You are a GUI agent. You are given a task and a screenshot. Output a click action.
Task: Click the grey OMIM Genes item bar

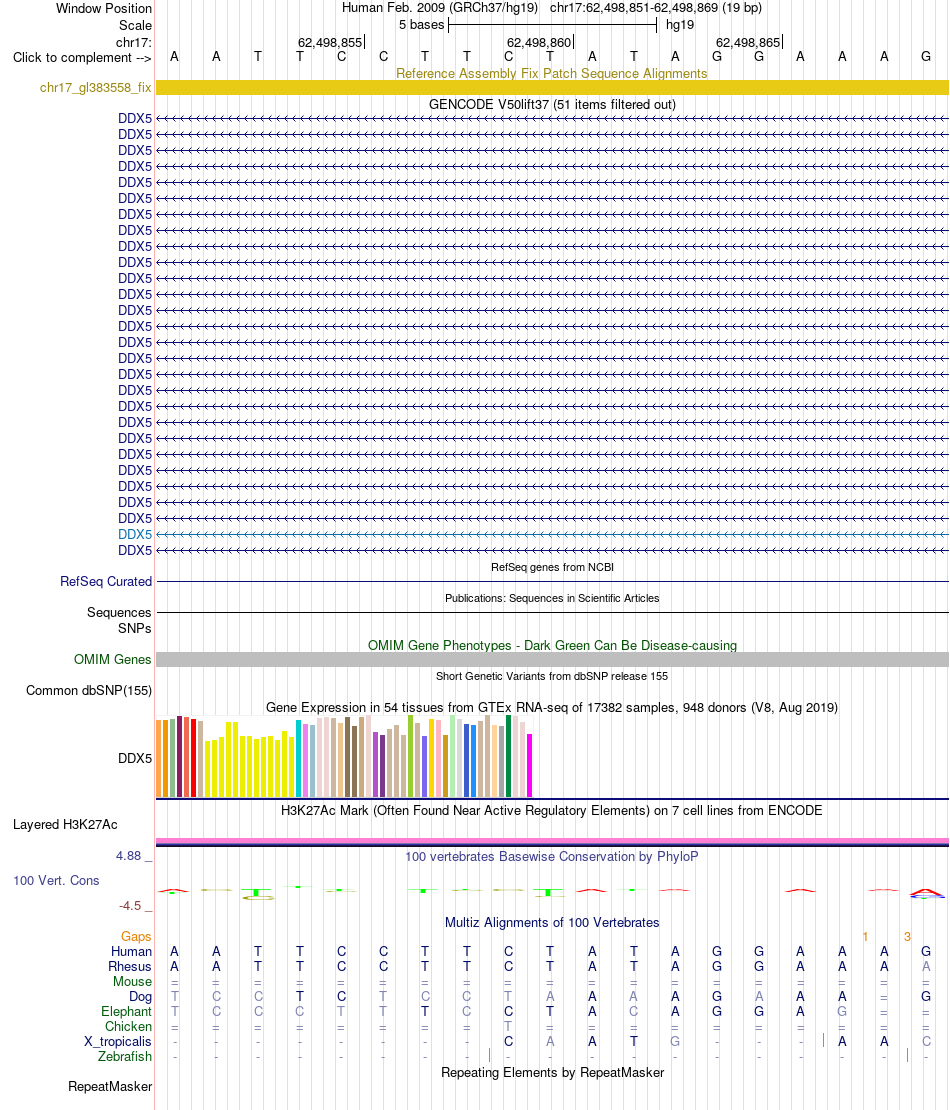[552, 660]
